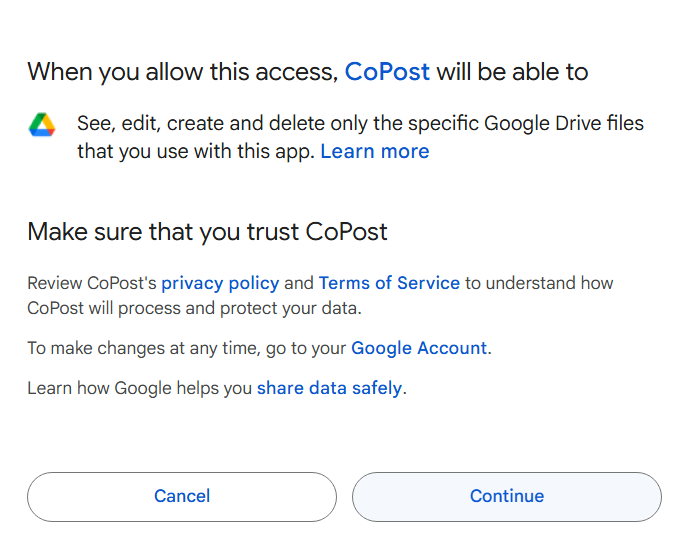Click the "Learn how Google helps you" text
The width and height of the screenshot is (686, 546).
pyautogui.click(x=139, y=388)
